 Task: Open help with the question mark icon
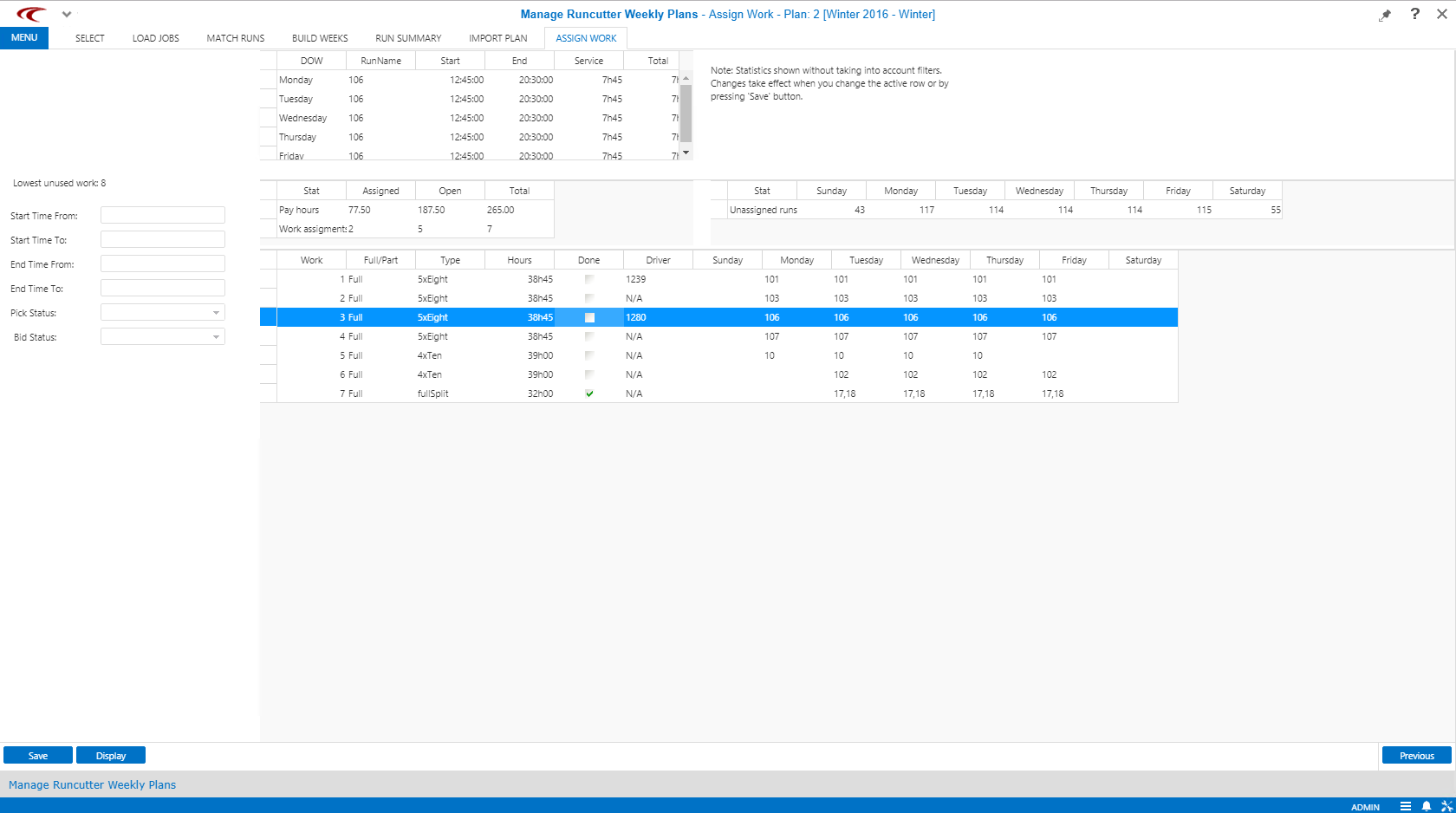(1414, 14)
